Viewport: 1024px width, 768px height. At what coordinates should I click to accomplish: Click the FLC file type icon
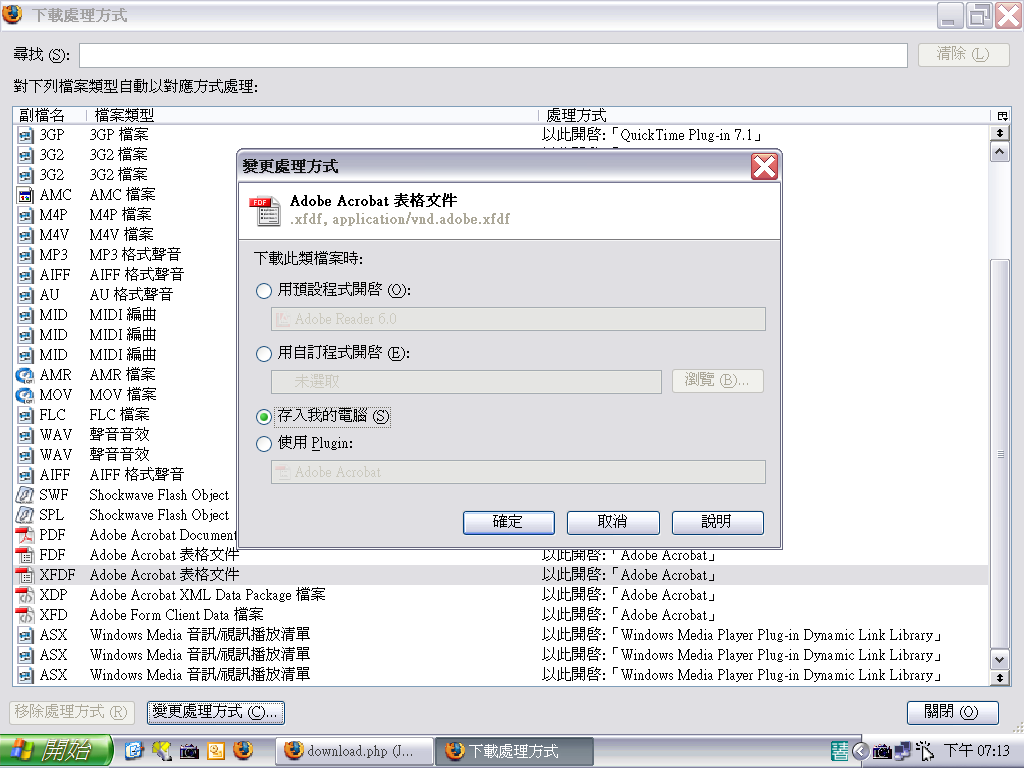pyautogui.click(x=25, y=415)
